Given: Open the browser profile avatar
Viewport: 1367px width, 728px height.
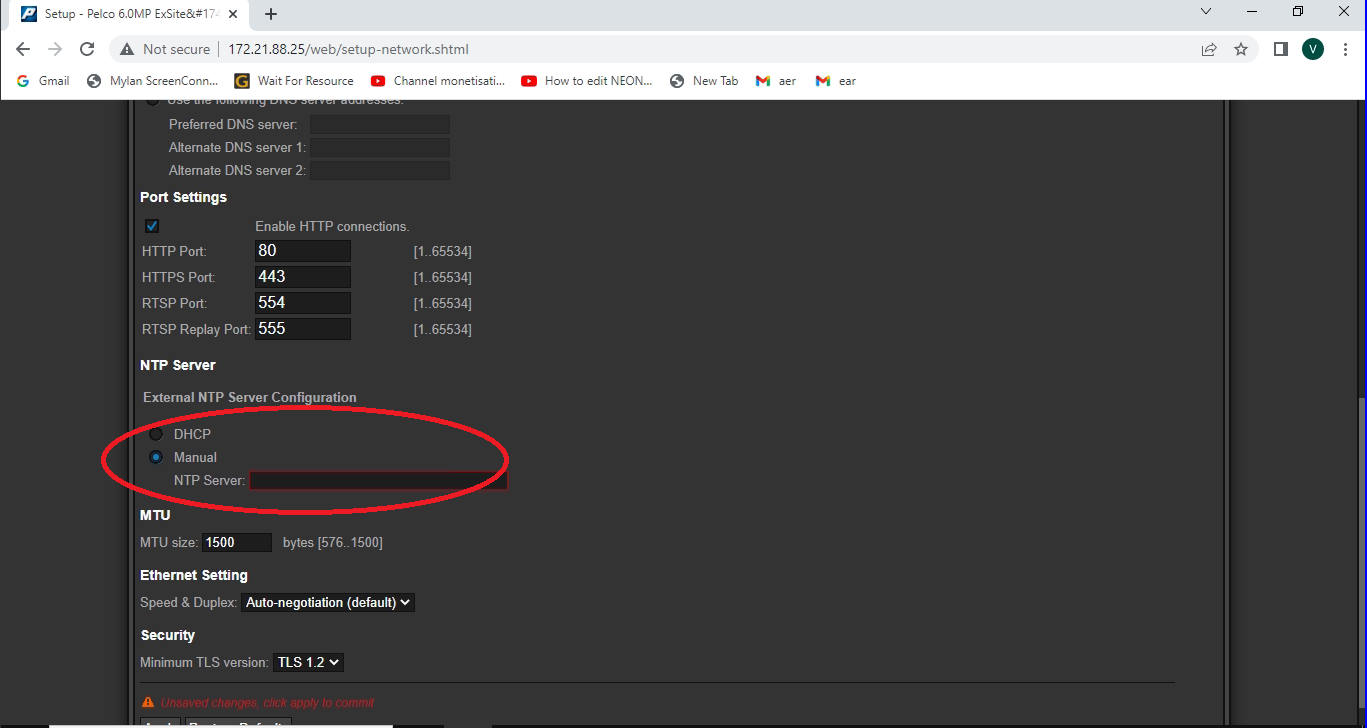Looking at the screenshot, I should [x=1312, y=48].
